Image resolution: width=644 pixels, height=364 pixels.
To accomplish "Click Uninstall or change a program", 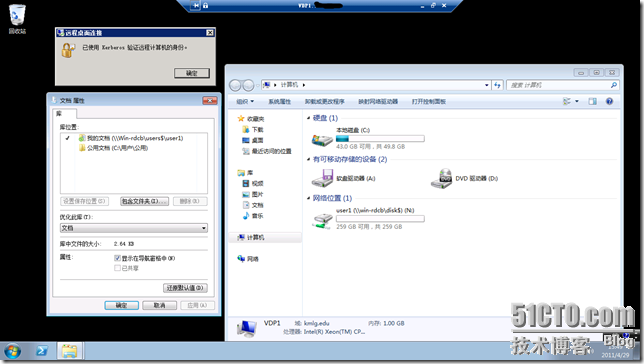I will (324, 101).
